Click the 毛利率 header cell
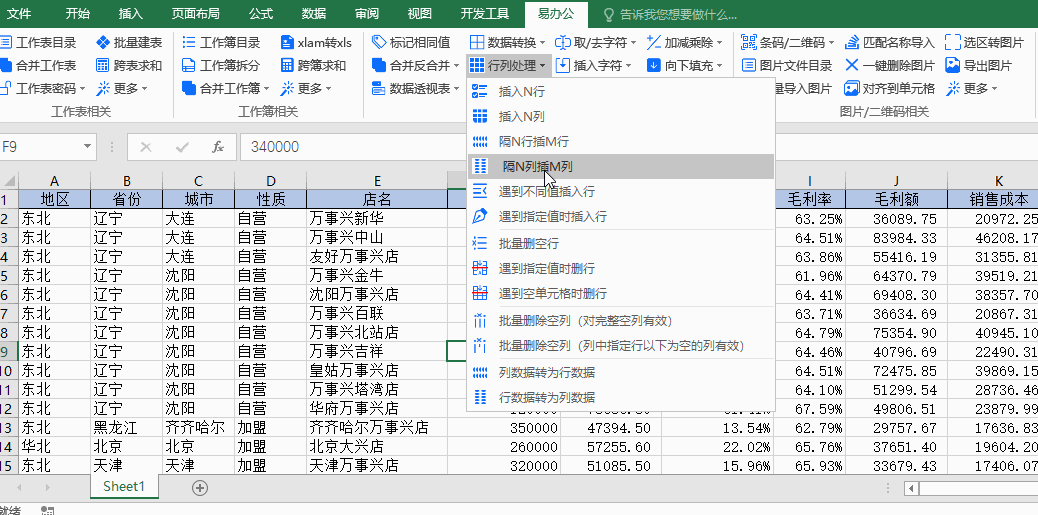The width and height of the screenshot is (1038, 515). pos(809,199)
